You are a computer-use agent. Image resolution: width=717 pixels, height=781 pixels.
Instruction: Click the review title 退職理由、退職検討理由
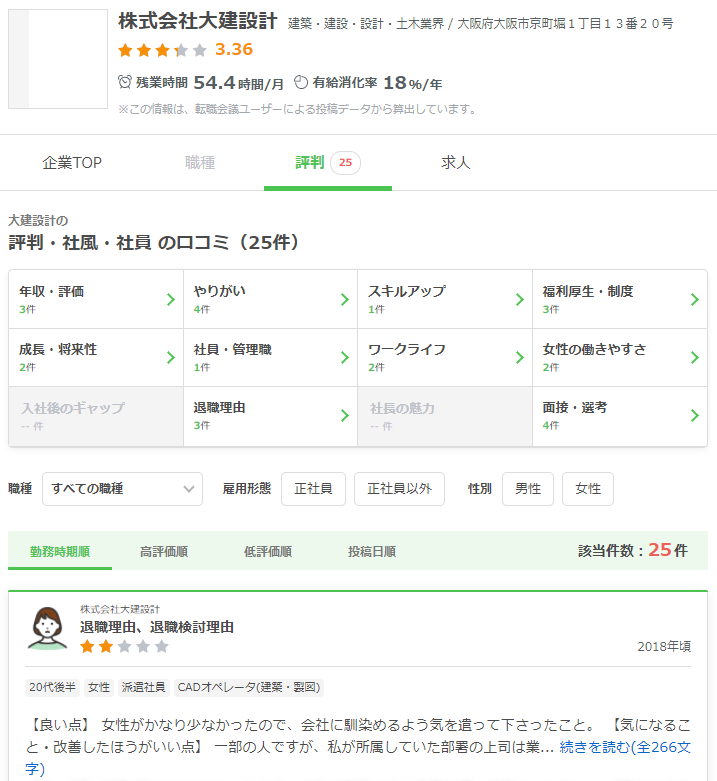click(157, 627)
